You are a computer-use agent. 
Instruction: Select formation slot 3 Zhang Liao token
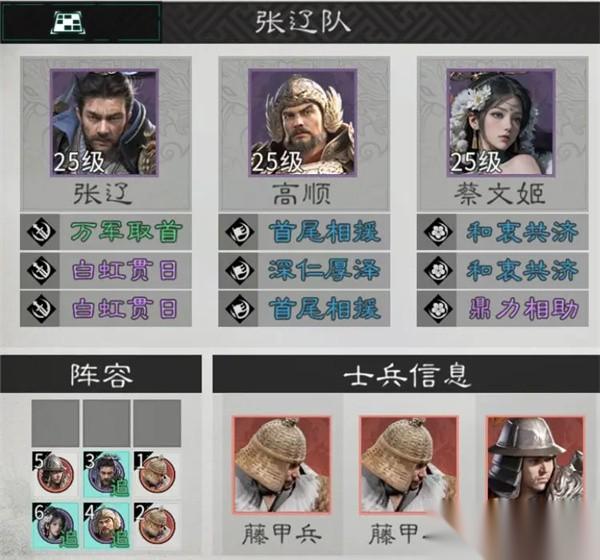(106, 473)
